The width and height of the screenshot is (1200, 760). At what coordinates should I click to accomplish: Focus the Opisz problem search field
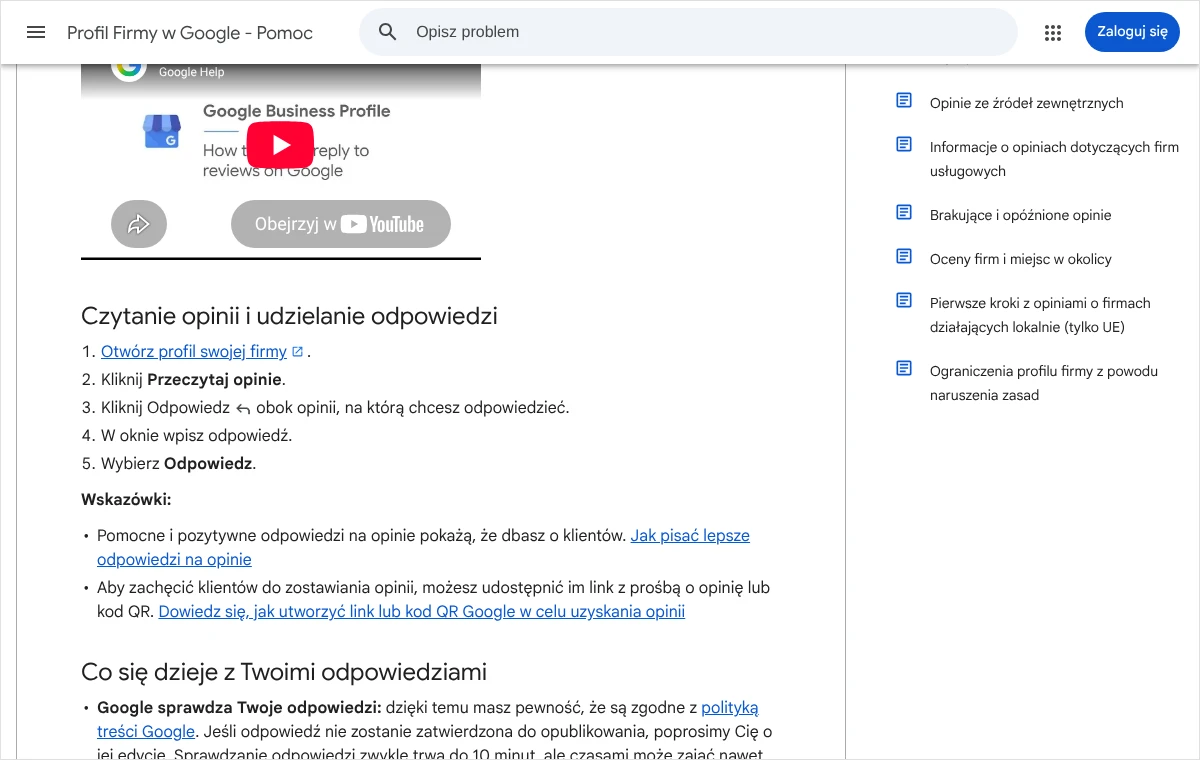point(688,32)
